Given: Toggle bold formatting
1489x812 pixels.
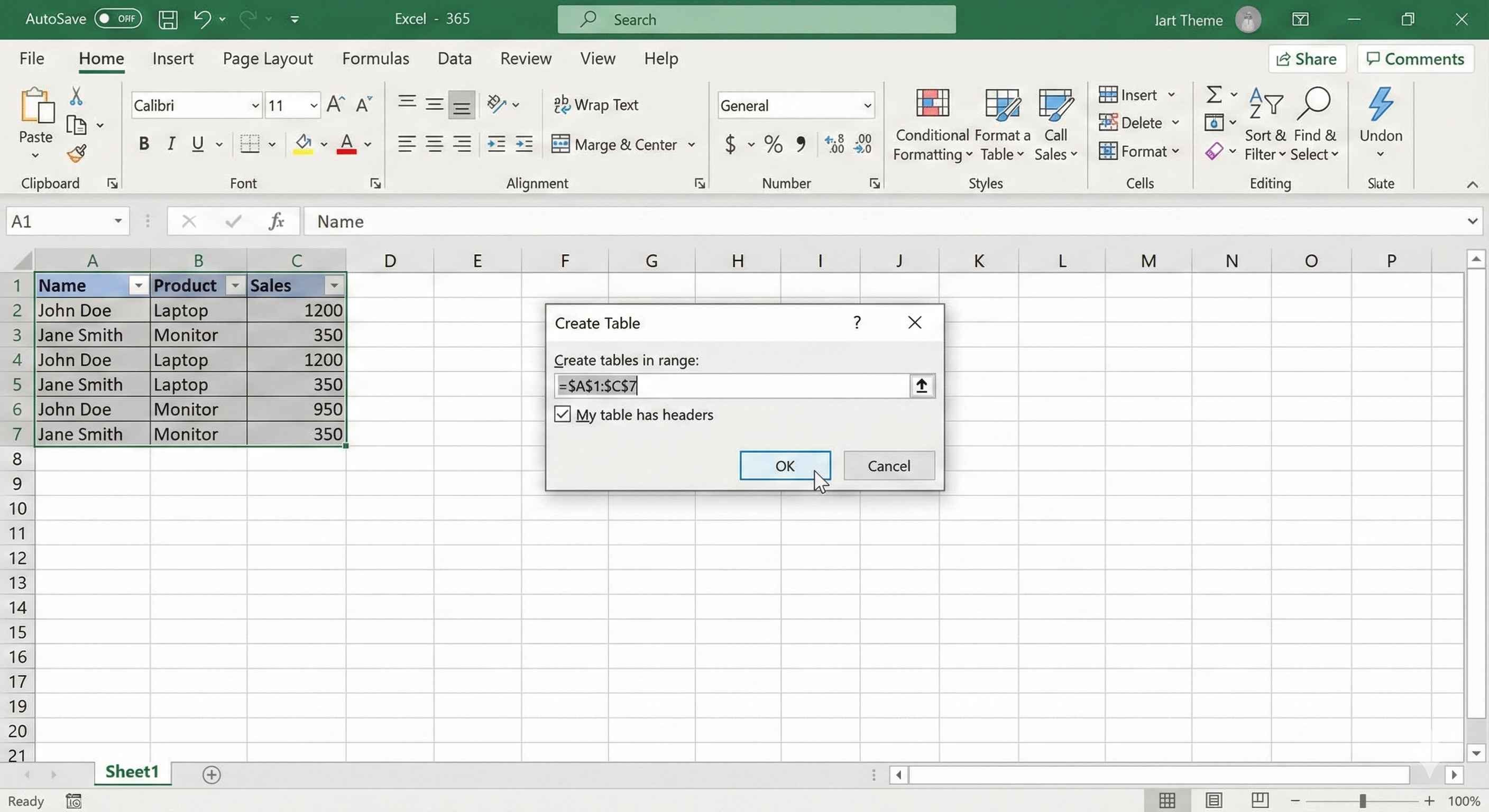Looking at the screenshot, I should coord(143,144).
